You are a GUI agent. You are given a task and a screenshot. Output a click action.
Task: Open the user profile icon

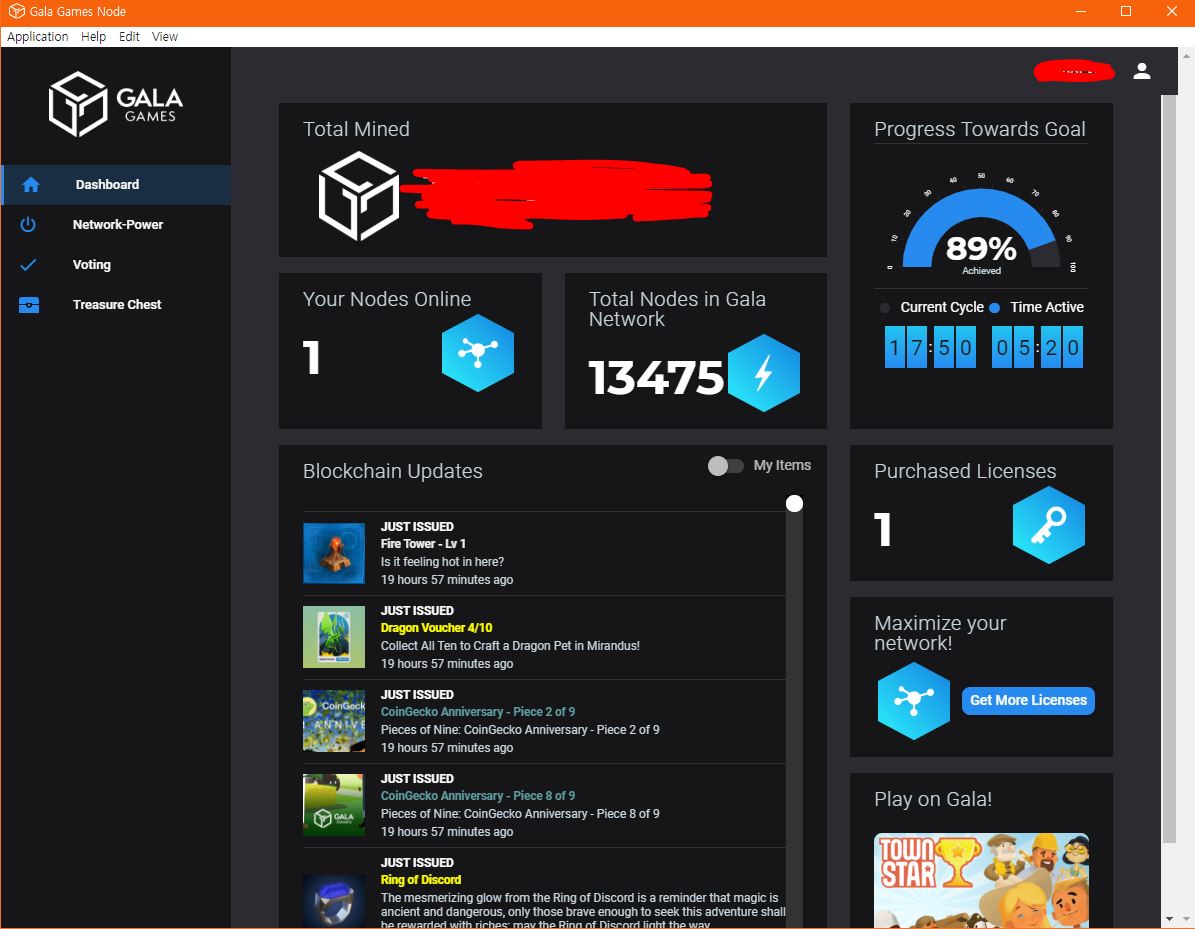1141,71
